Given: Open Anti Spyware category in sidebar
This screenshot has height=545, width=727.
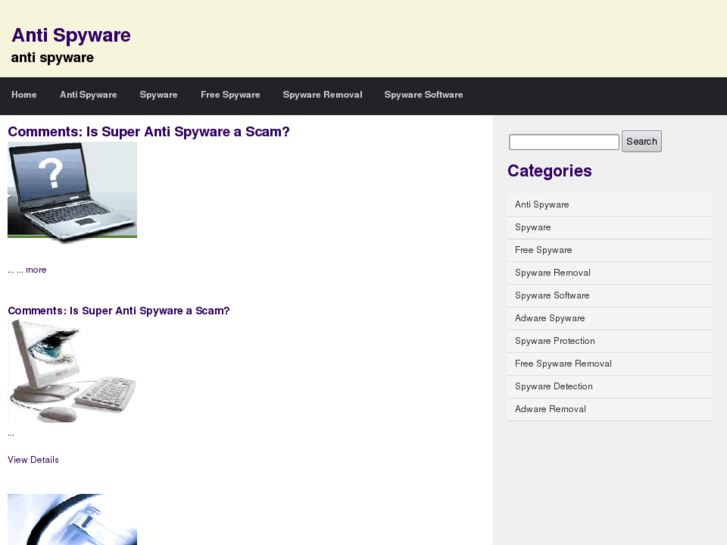Looking at the screenshot, I should click(x=609, y=205).
